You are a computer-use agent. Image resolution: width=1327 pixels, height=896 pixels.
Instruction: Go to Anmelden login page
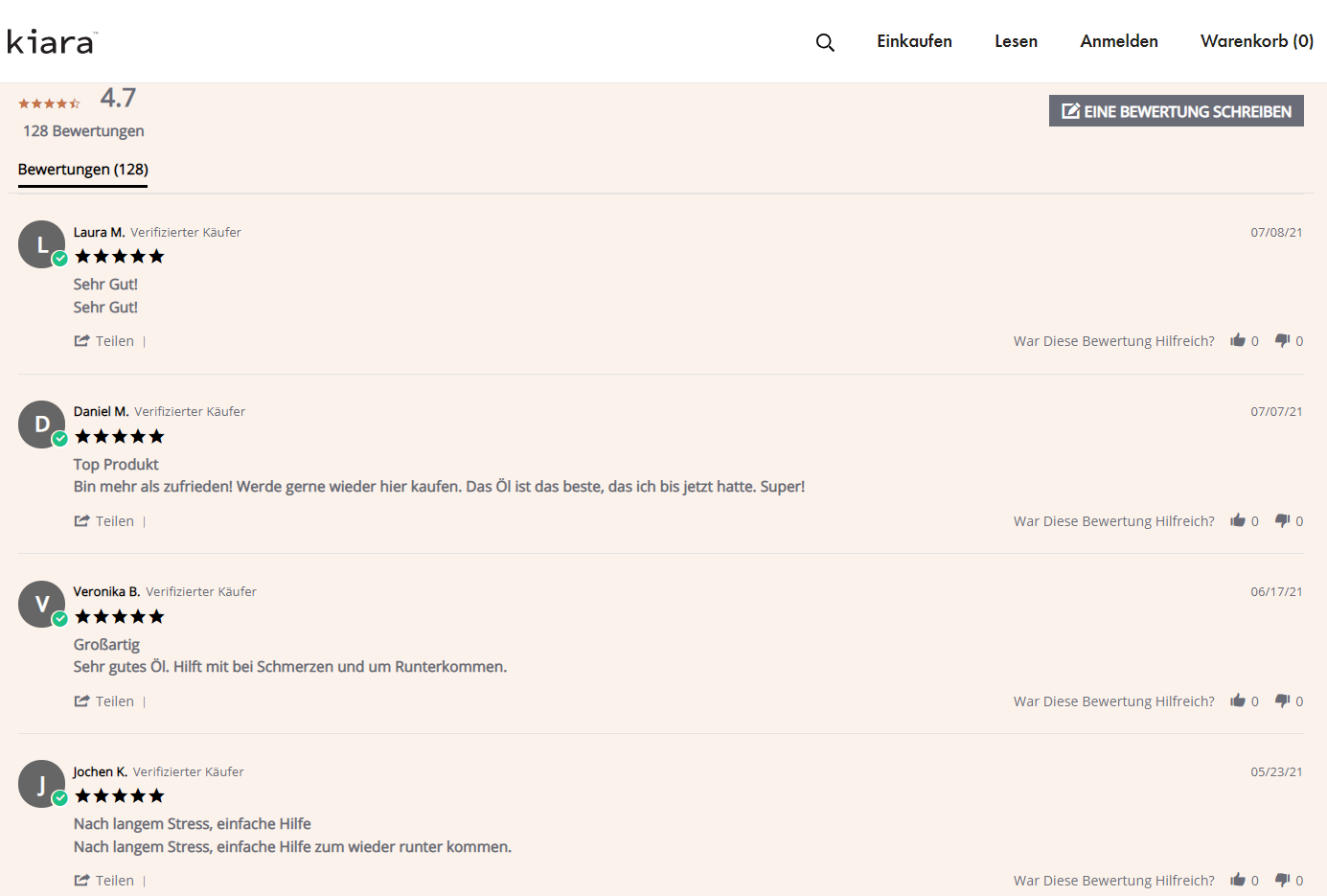point(1118,41)
